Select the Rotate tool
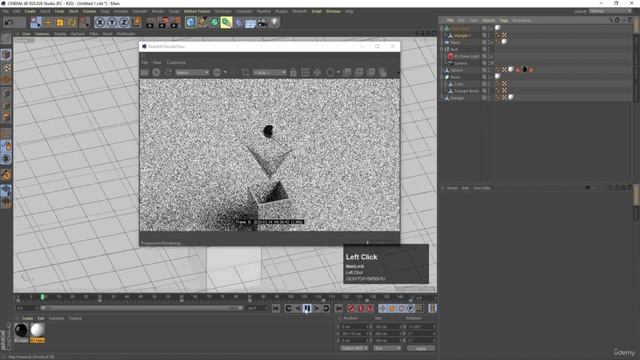This screenshot has height=360, width=640. pyautogui.click(x=72, y=22)
